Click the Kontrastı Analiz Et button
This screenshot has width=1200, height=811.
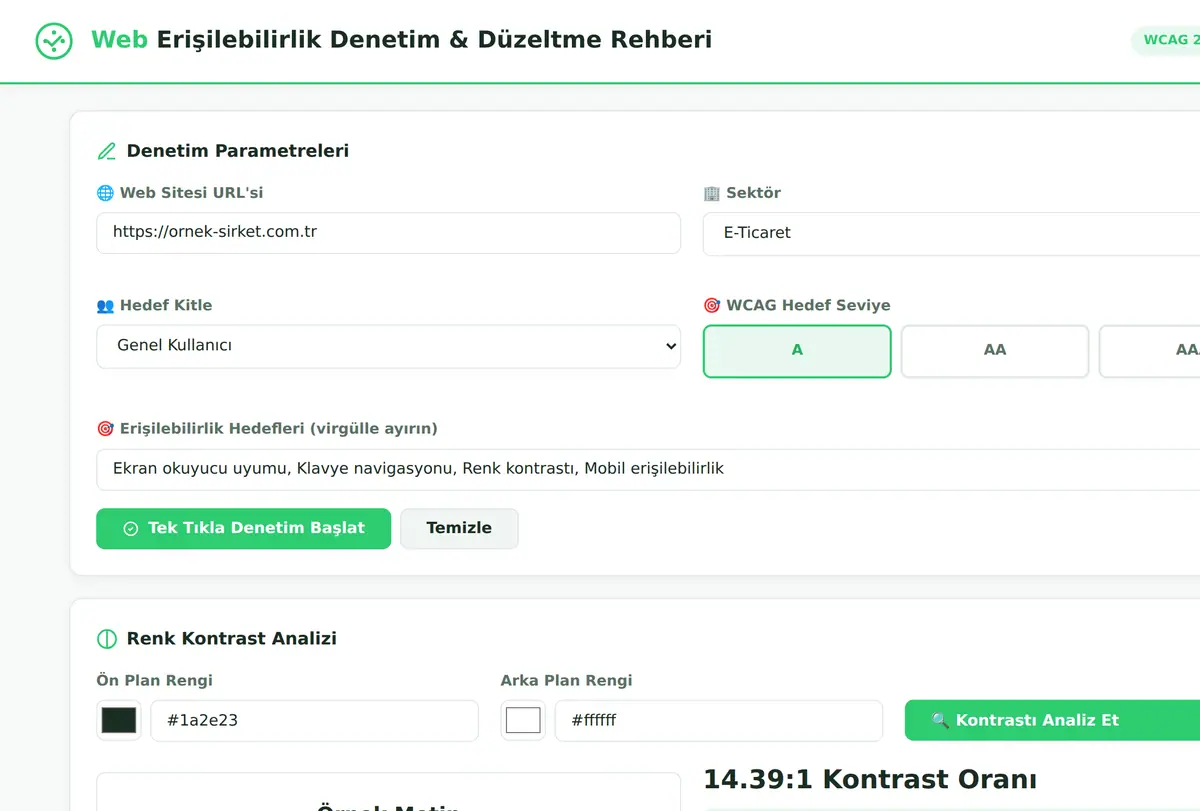1052,720
